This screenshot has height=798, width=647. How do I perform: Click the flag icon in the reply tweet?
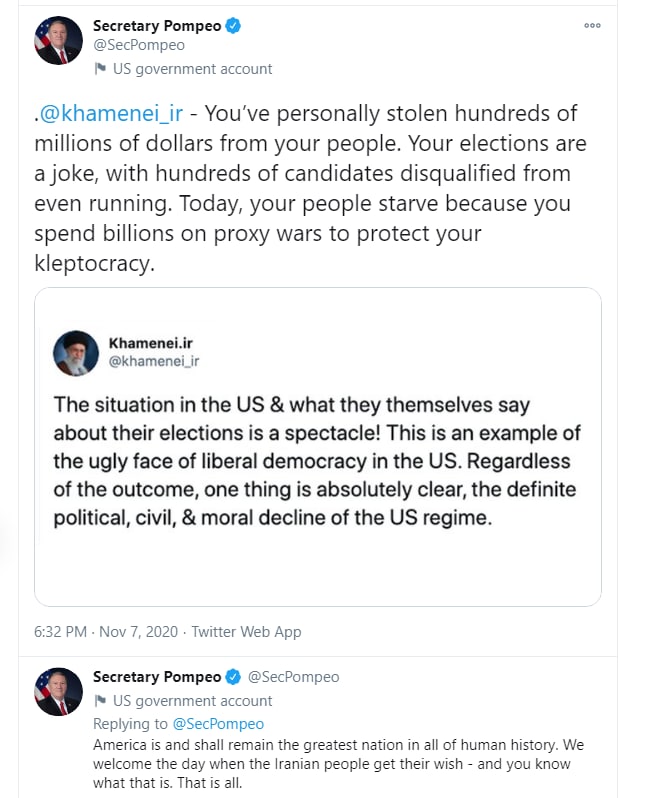99,701
